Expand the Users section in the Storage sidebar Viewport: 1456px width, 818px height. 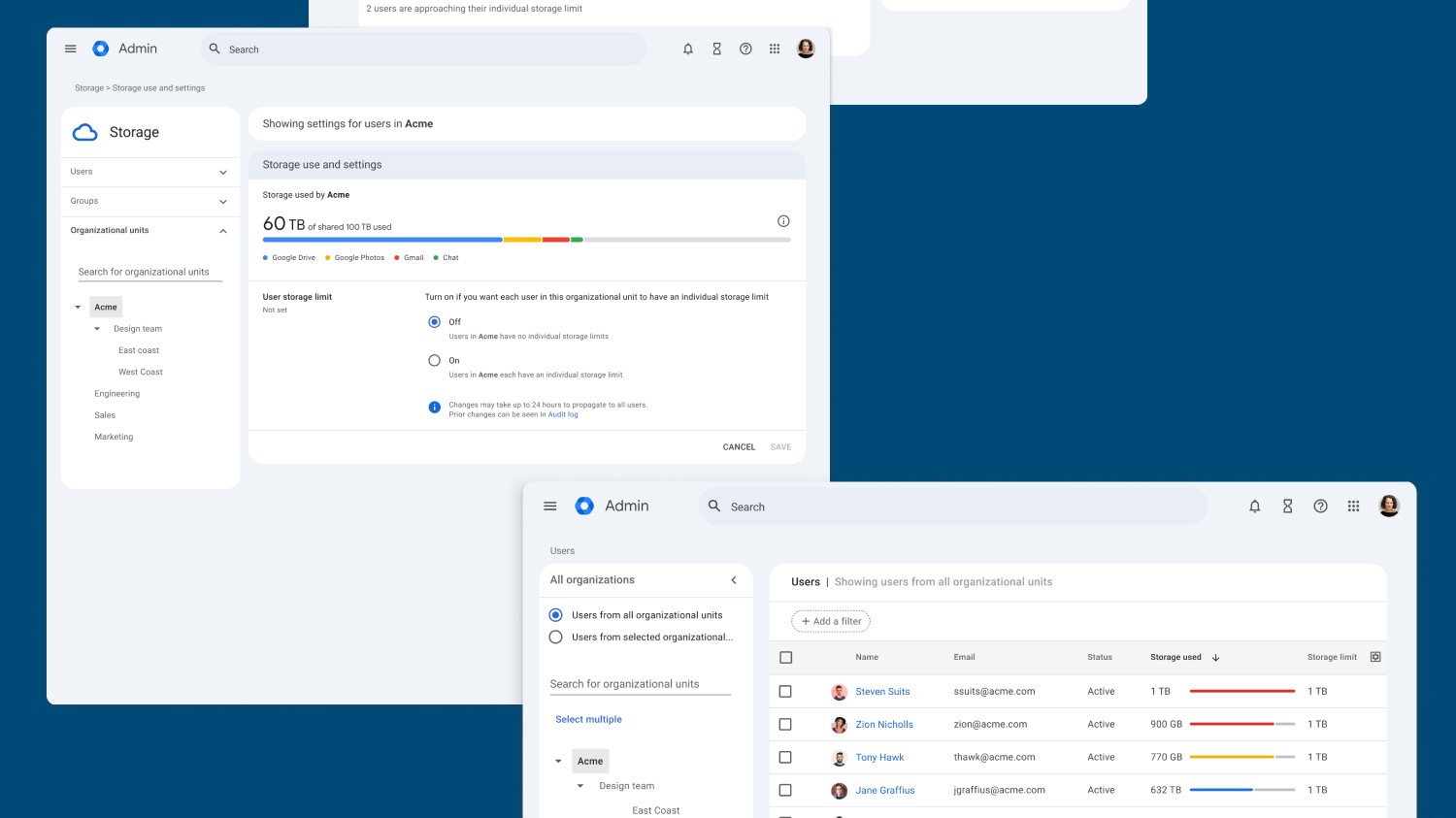click(222, 173)
